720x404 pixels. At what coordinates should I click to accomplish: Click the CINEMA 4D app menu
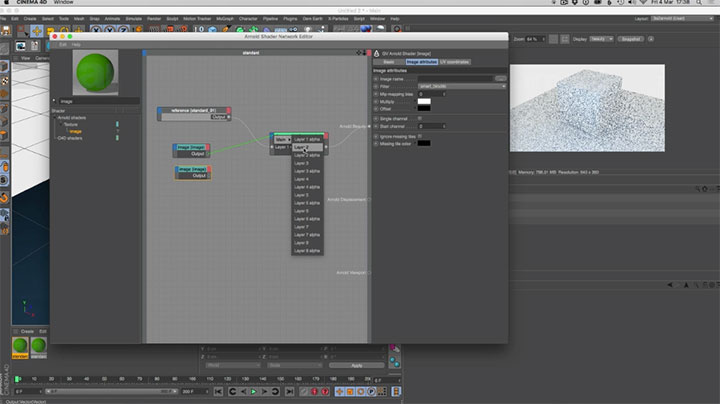32,2
